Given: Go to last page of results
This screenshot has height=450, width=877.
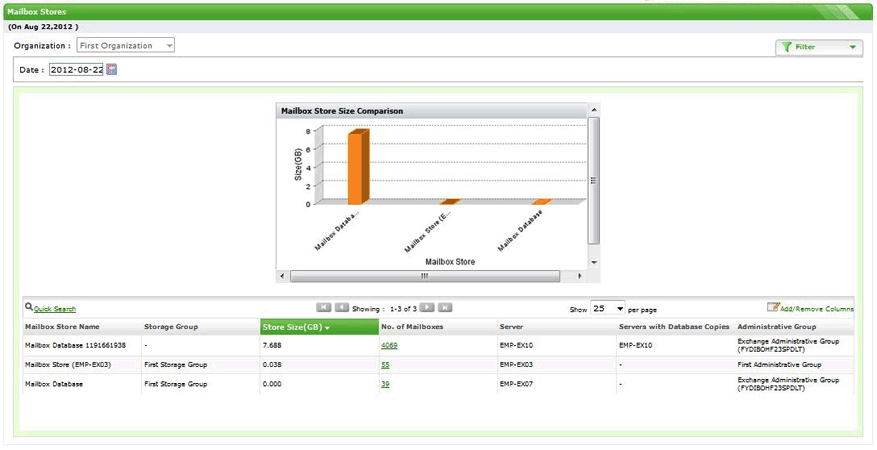Looking at the screenshot, I should click(445, 307).
